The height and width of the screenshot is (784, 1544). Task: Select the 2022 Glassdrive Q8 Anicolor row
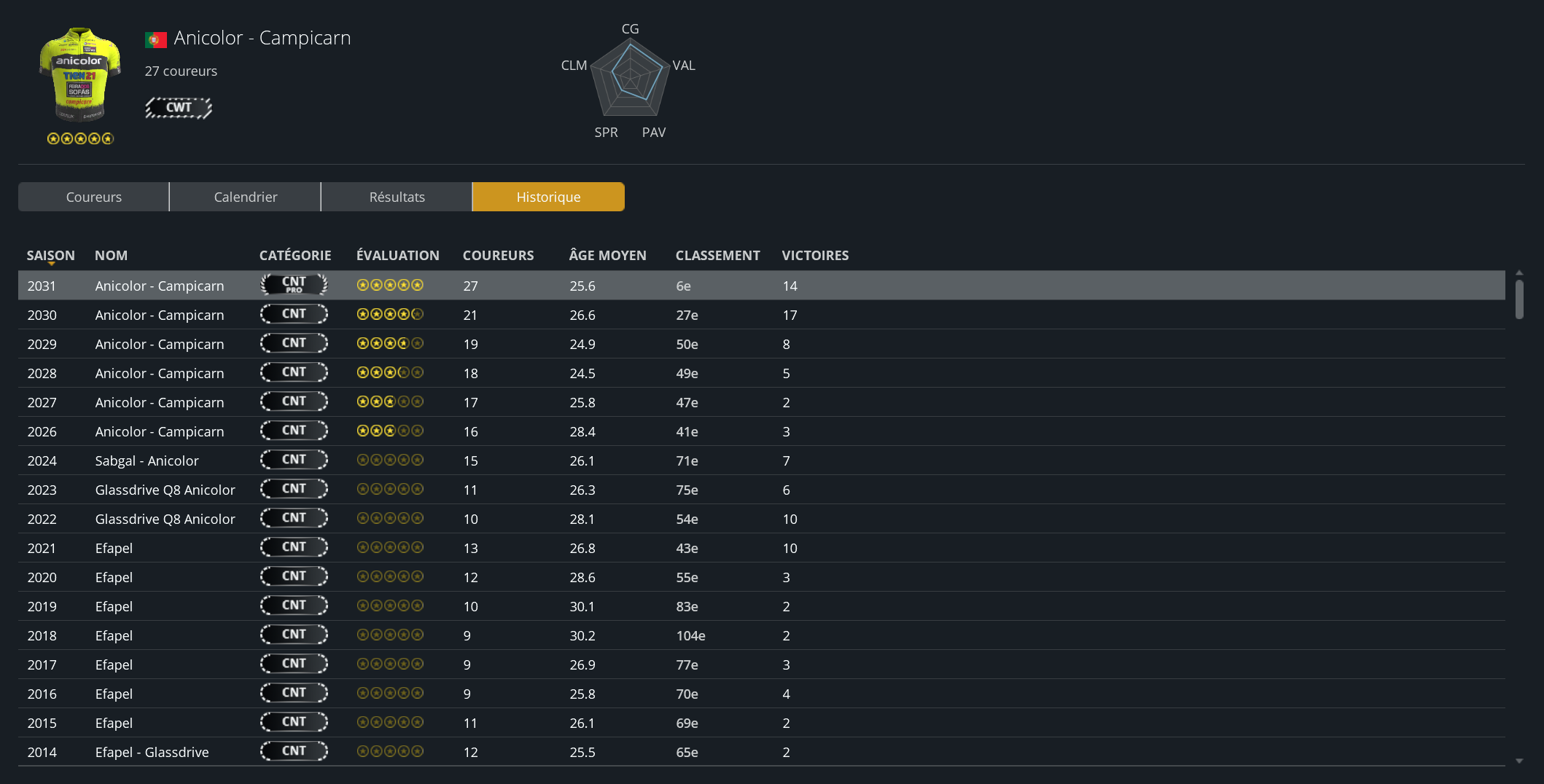510,519
